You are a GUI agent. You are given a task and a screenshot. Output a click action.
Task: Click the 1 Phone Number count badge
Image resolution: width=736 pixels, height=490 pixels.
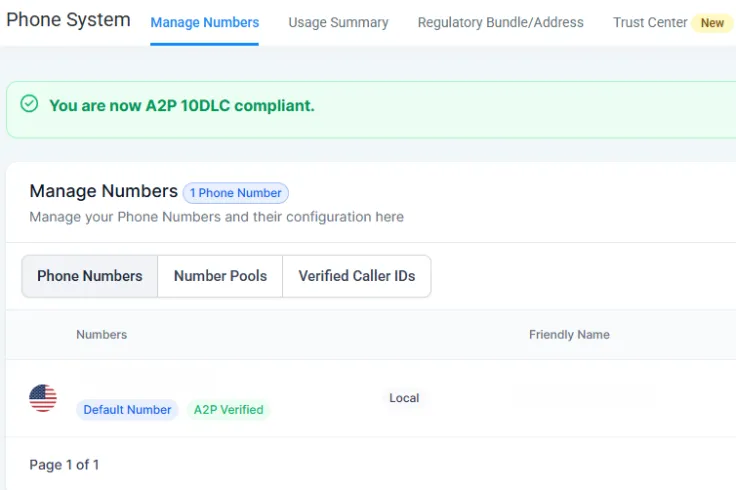[x=235, y=193]
